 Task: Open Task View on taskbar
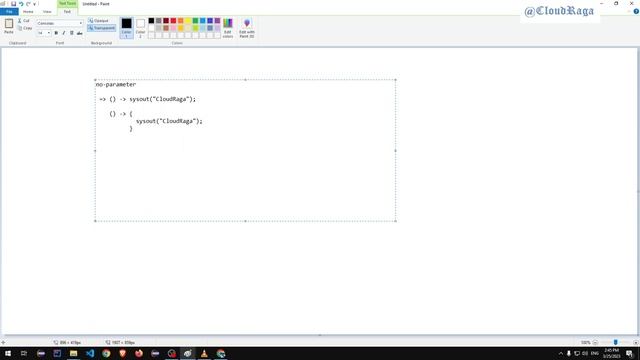(x=24, y=353)
